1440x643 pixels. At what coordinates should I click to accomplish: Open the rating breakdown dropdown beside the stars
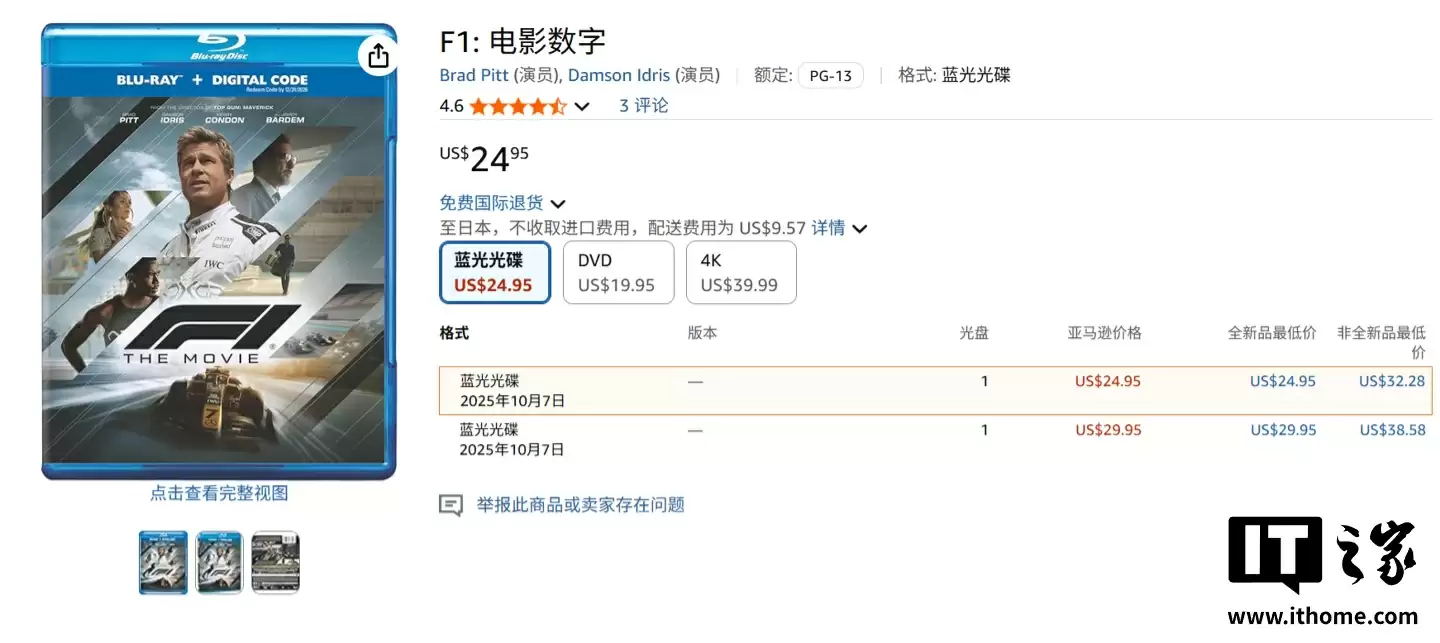tap(582, 105)
